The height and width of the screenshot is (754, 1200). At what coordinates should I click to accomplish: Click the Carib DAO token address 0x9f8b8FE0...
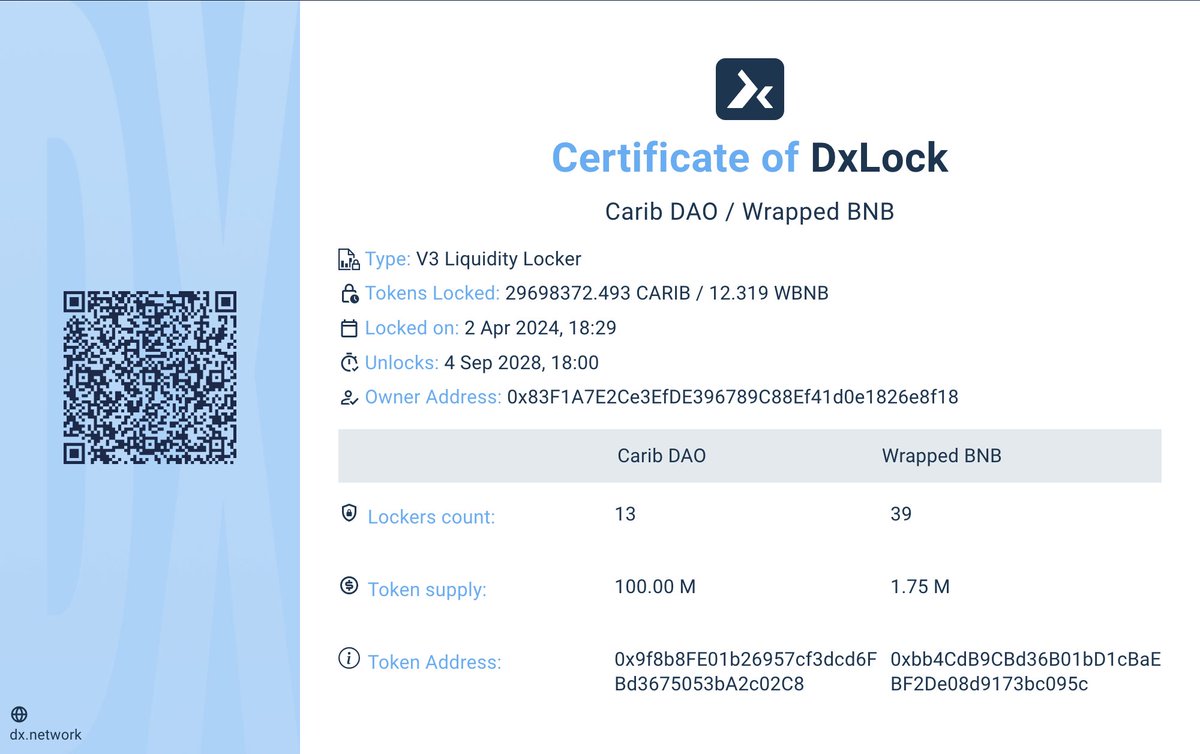click(746, 672)
